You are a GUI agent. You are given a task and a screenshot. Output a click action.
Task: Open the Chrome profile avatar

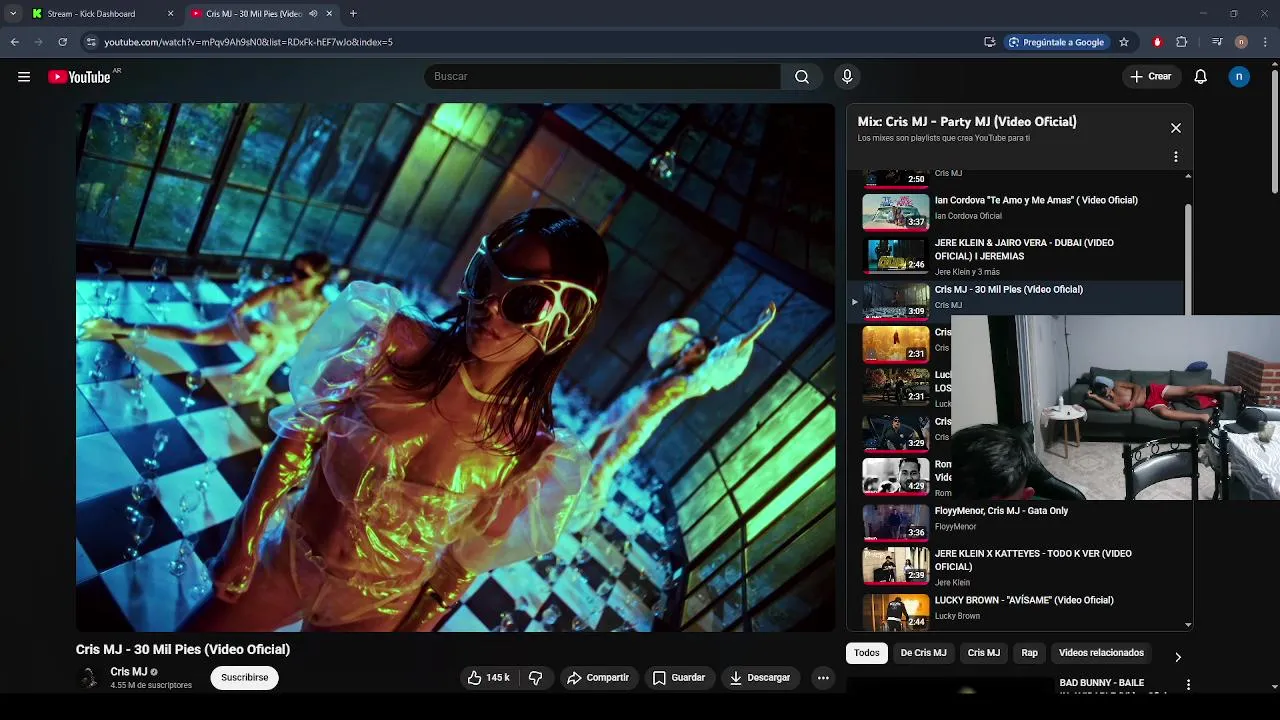[1241, 42]
